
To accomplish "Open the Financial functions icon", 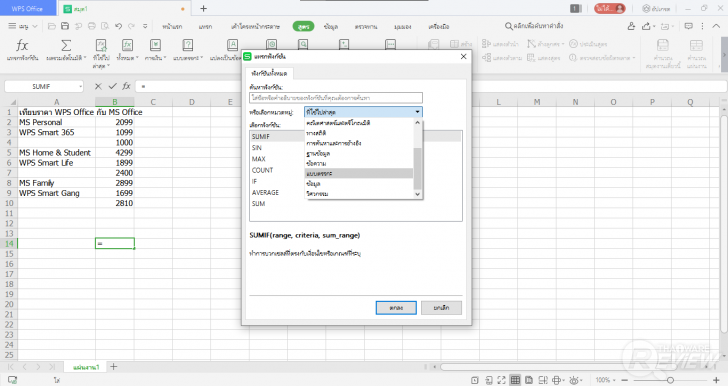I will coord(155,45).
